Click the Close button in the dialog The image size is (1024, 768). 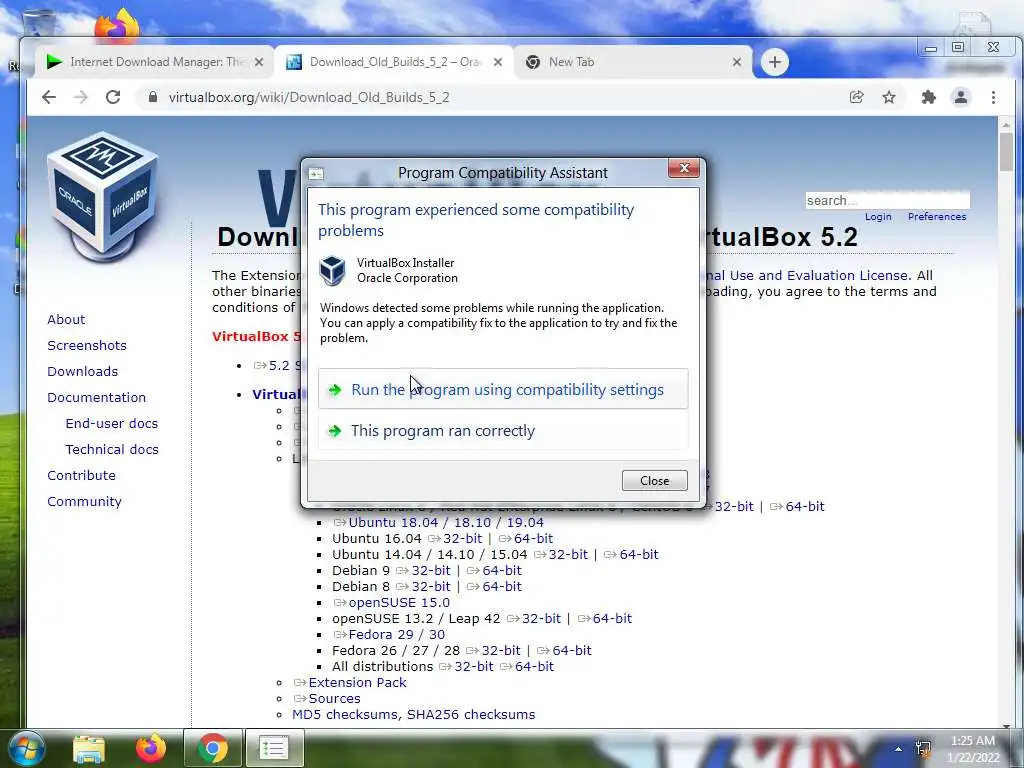(x=654, y=481)
